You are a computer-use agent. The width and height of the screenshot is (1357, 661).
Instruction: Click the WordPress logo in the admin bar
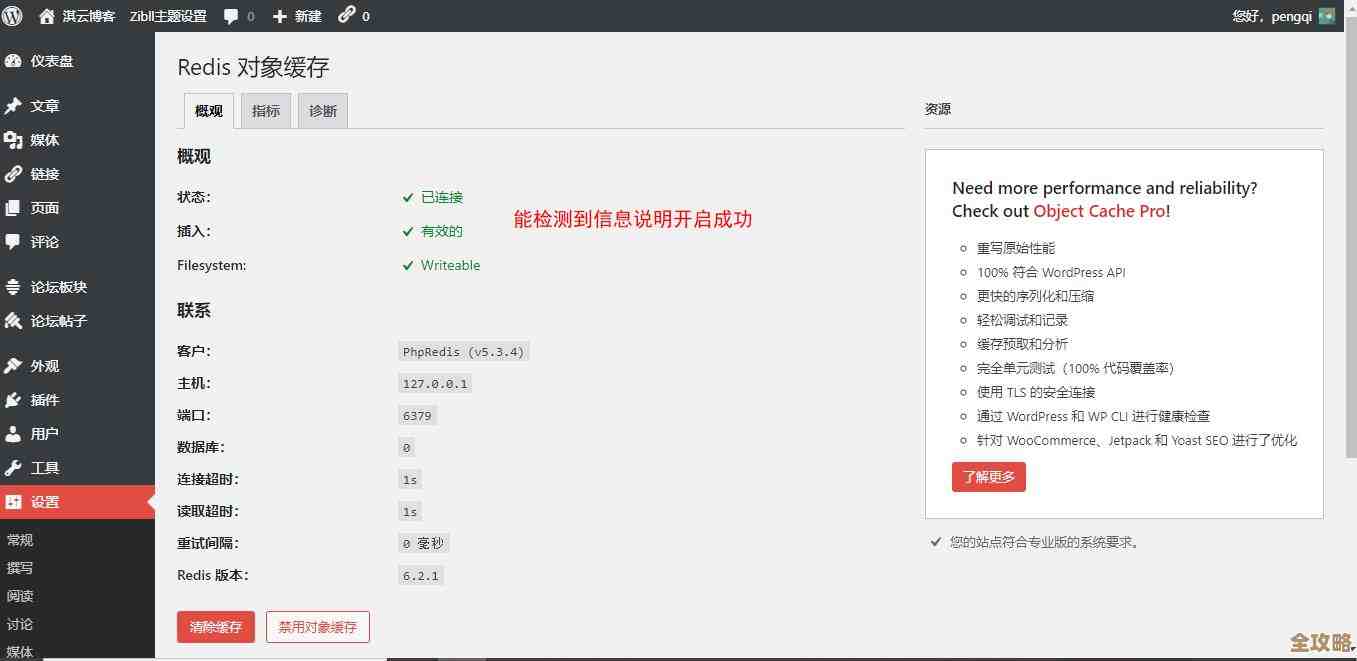coord(11,15)
